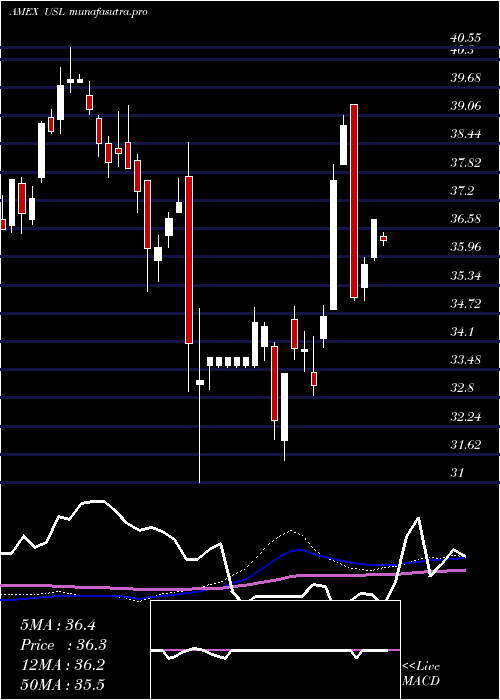
Task: Click the 37.82 price axis label
Action: [x=466, y=162]
